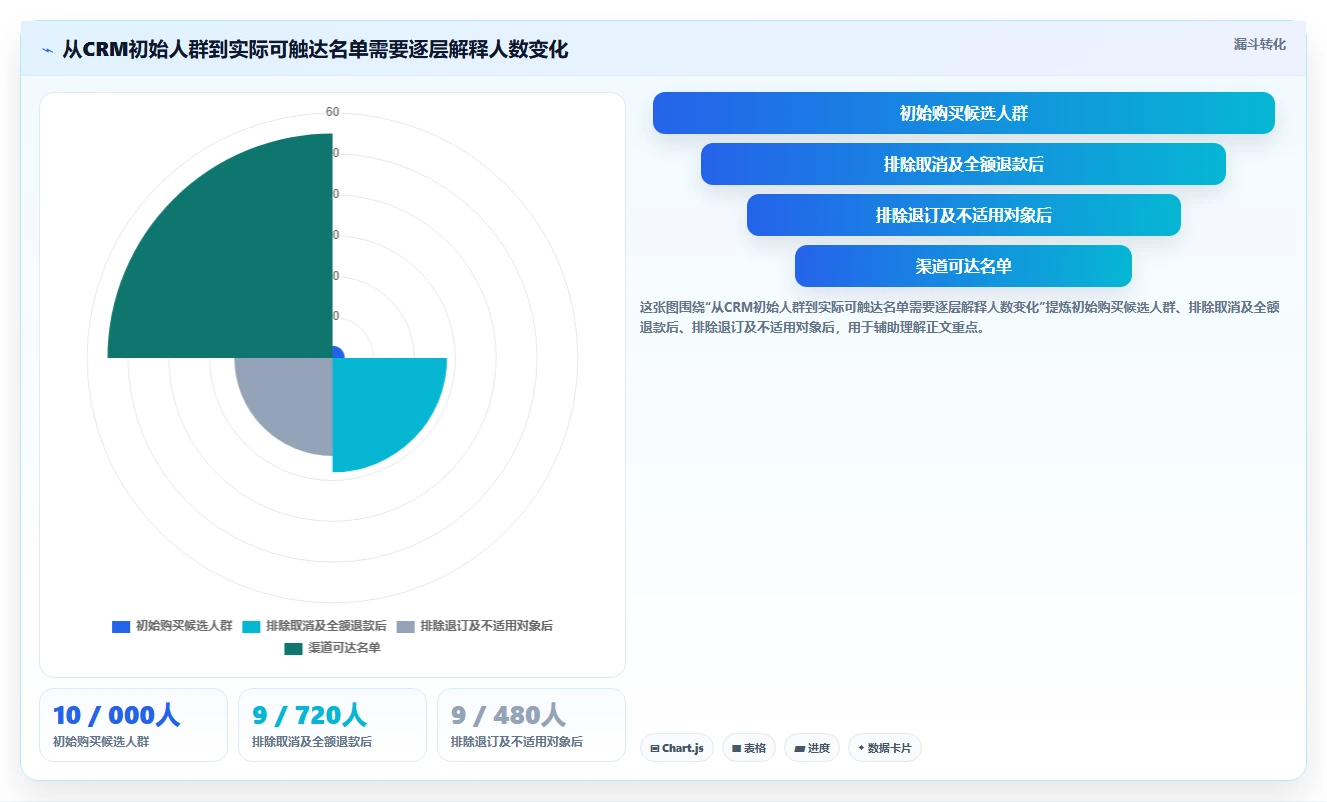The height and width of the screenshot is (802, 1327).
Task: Toggle 排除退订及不适用对象后 legend gray swatch
Action: (405, 626)
